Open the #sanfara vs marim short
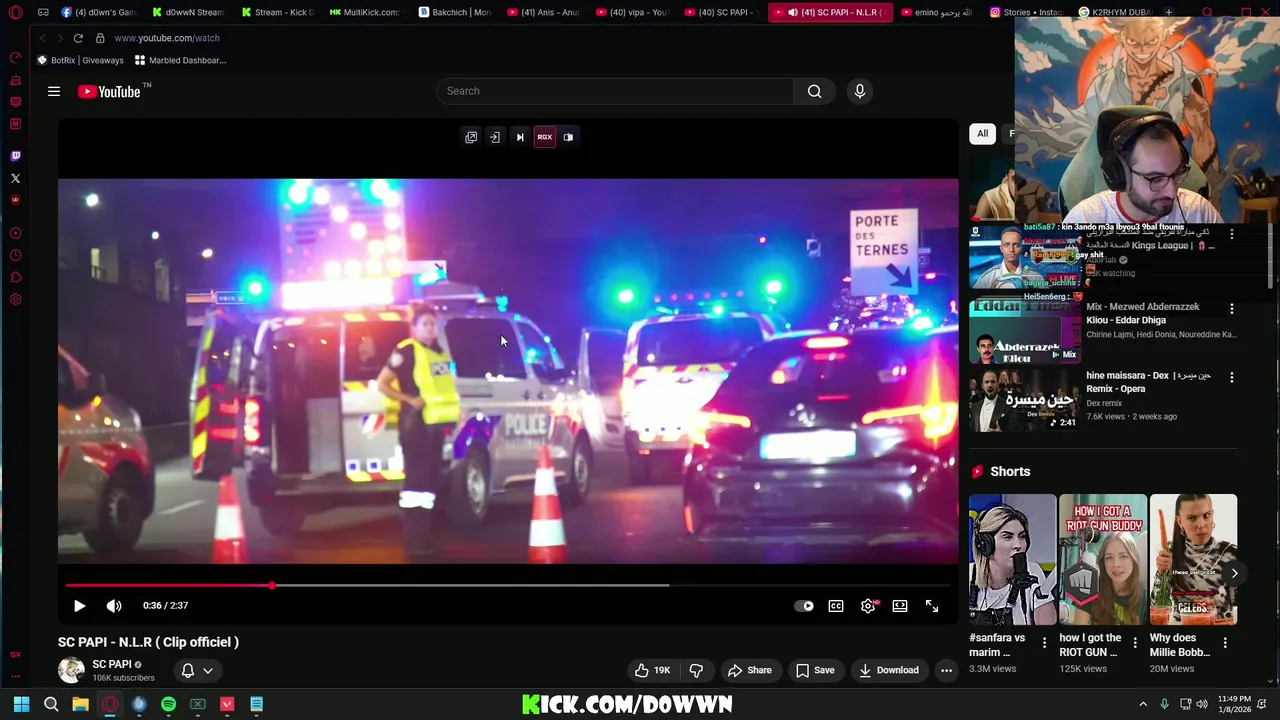Screen dimensions: 1280x720 pyautogui.click(x=1012, y=559)
